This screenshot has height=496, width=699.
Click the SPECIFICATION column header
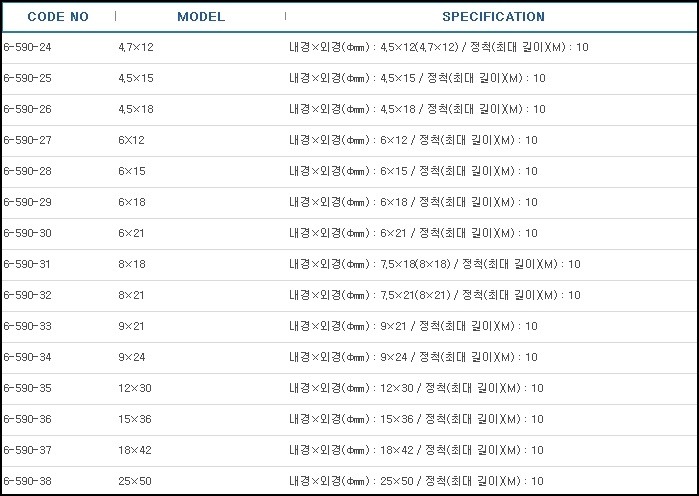click(493, 17)
